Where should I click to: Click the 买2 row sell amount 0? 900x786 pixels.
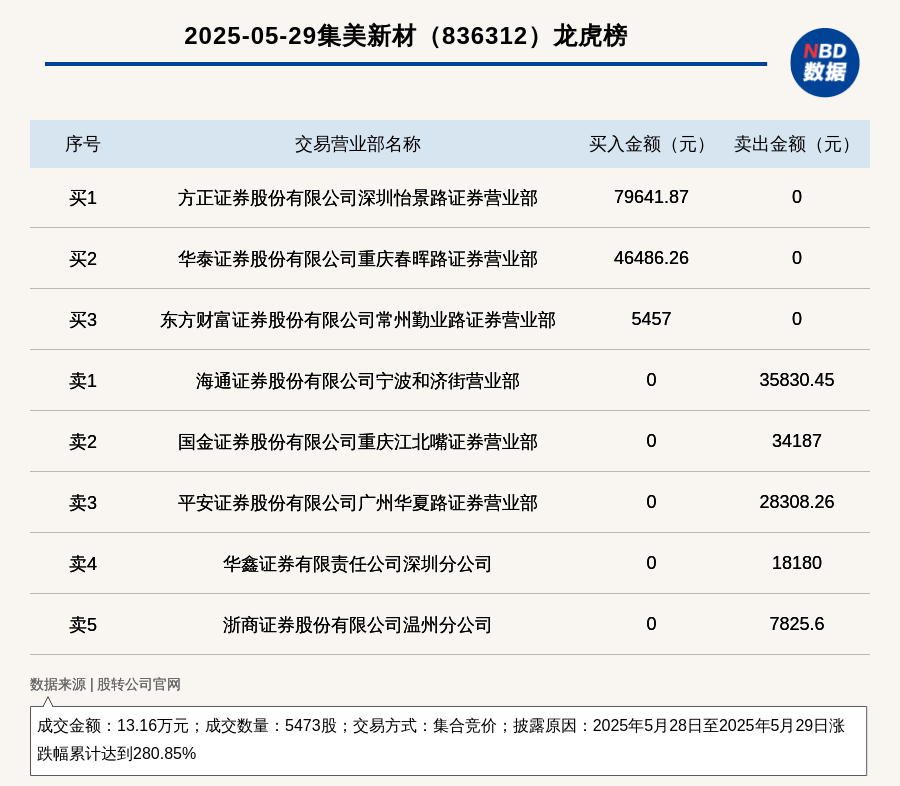pyautogui.click(x=797, y=258)
